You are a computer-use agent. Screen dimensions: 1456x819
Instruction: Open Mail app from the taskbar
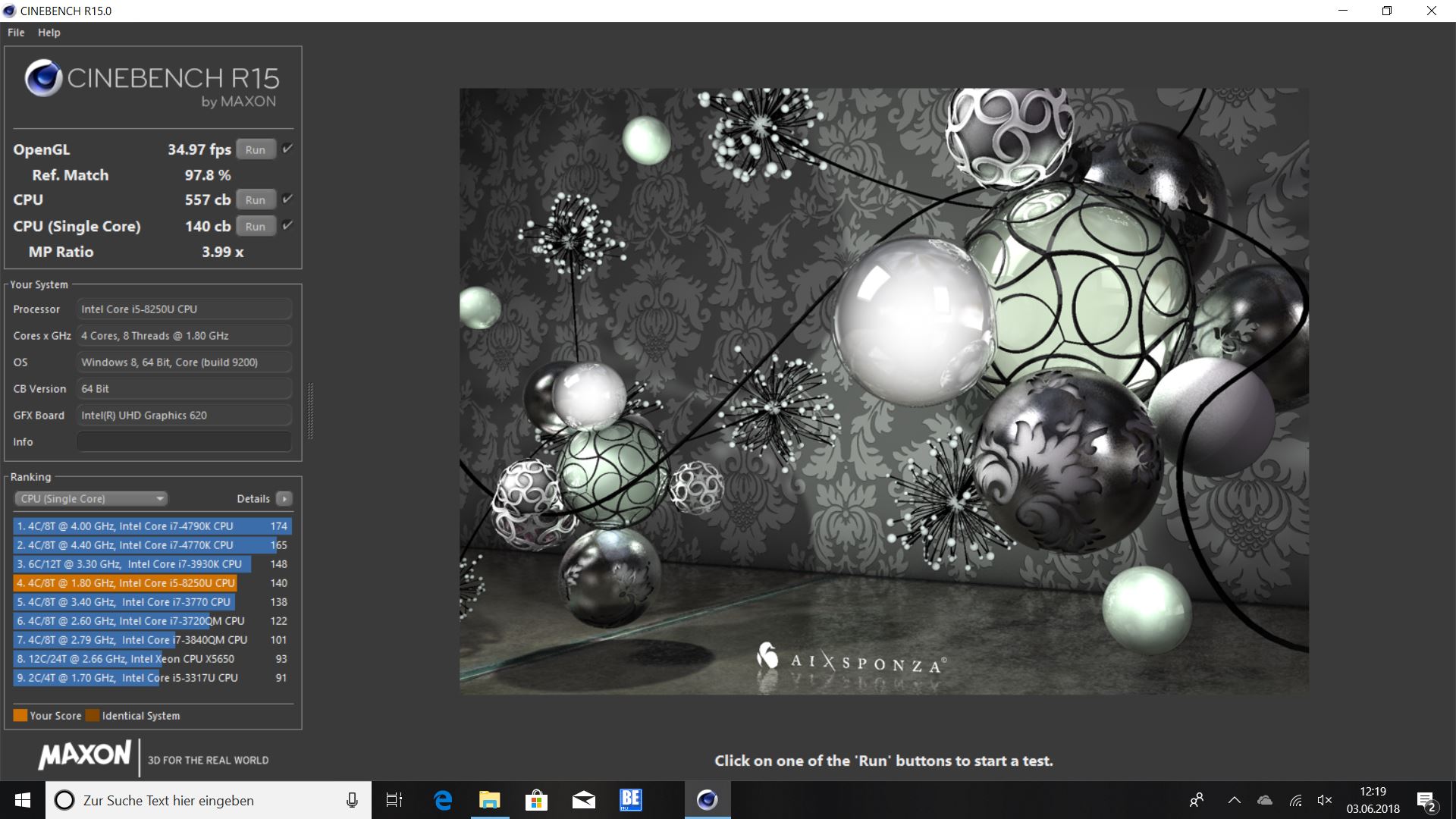tap(584, 800)
